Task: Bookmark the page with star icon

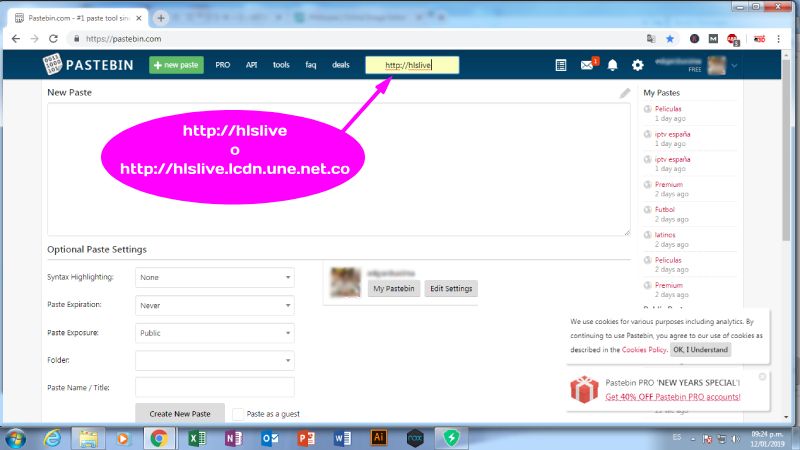Action: pos(670,39)
